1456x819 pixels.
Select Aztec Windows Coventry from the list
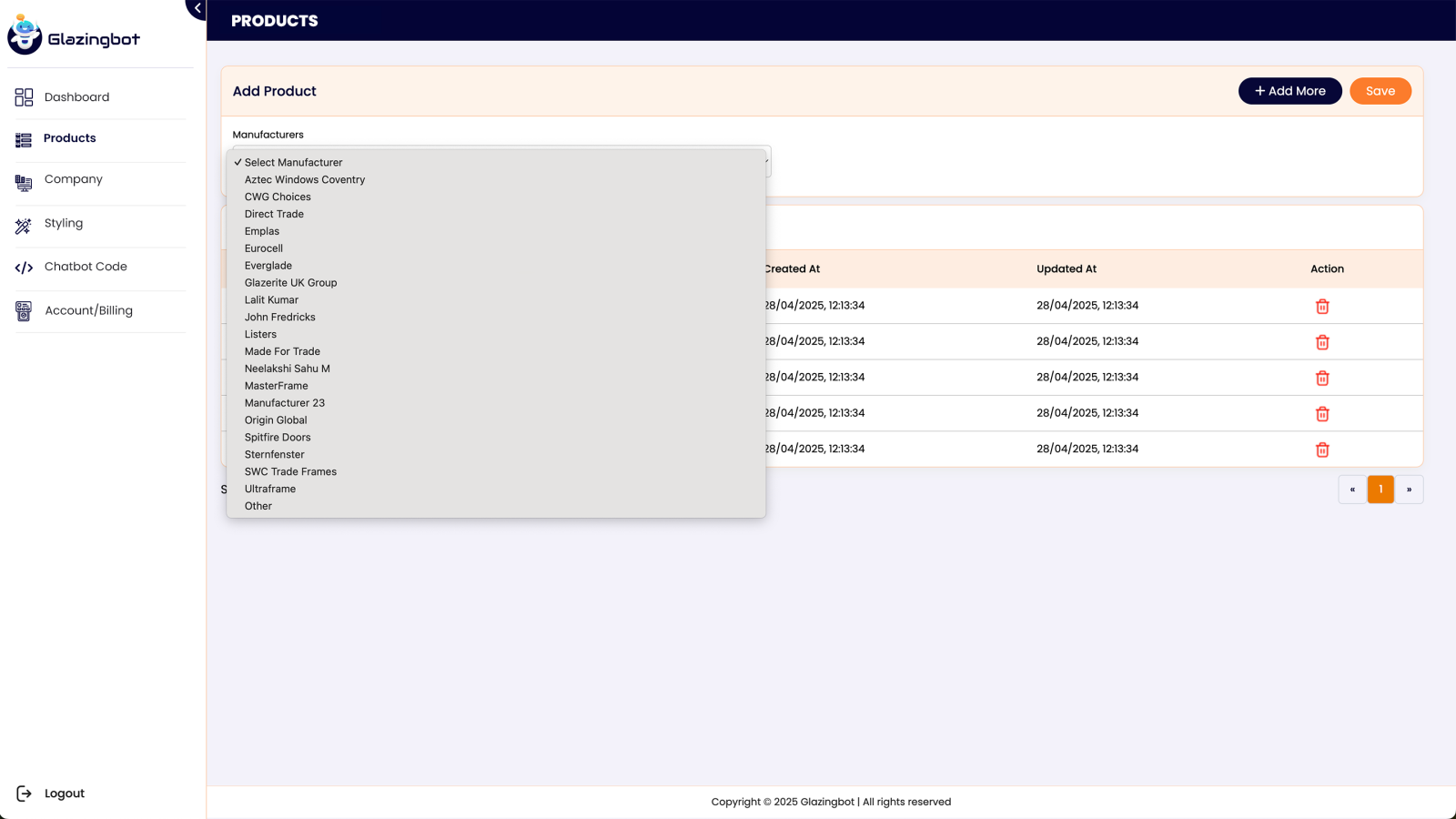click(x=305, y=180)
